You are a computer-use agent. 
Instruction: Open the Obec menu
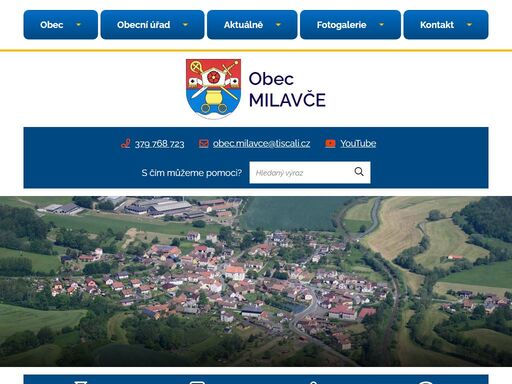61,25
